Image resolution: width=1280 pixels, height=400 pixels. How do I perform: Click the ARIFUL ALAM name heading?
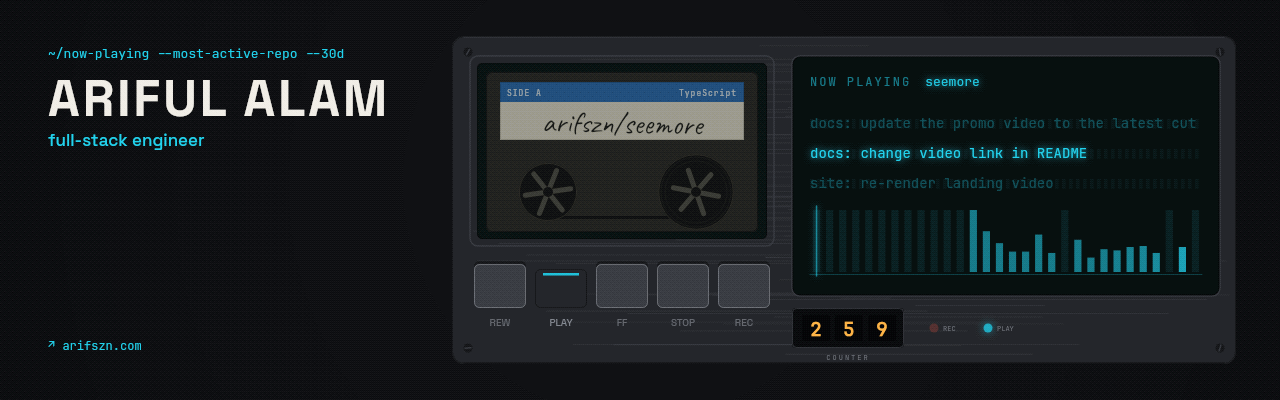218,98
